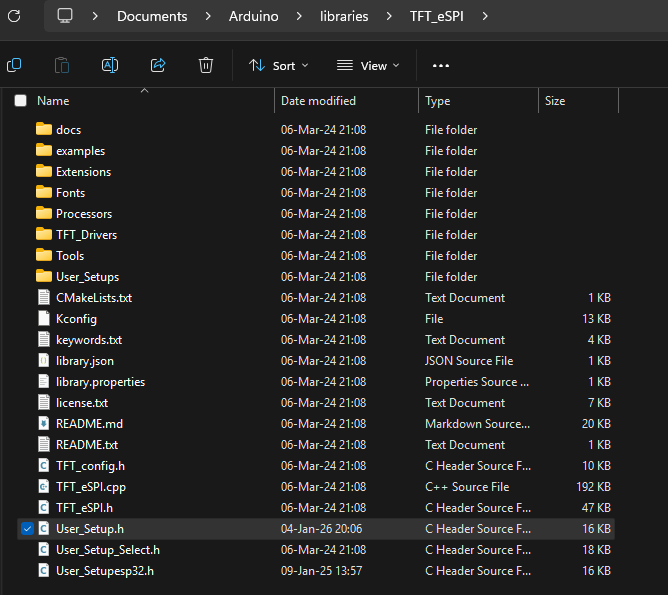
Task: Click the Copy icon in toolbar
Action: tap(14, 65)
